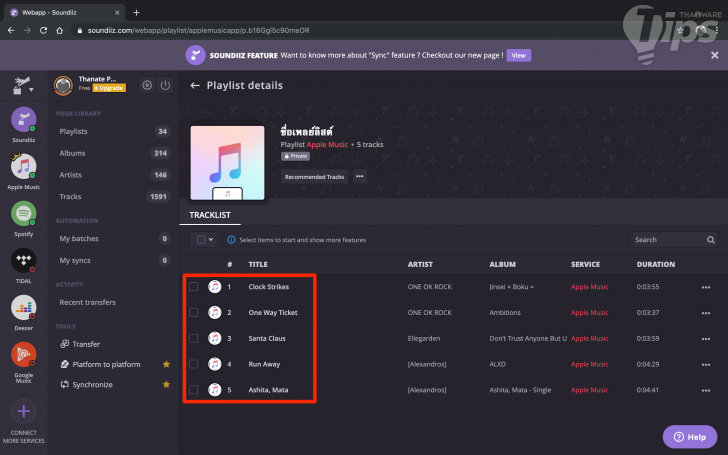The width and height of the screenshot is (728, 455).
Task: Open more options for Ashita, Mata track
Action: (706, 390)
